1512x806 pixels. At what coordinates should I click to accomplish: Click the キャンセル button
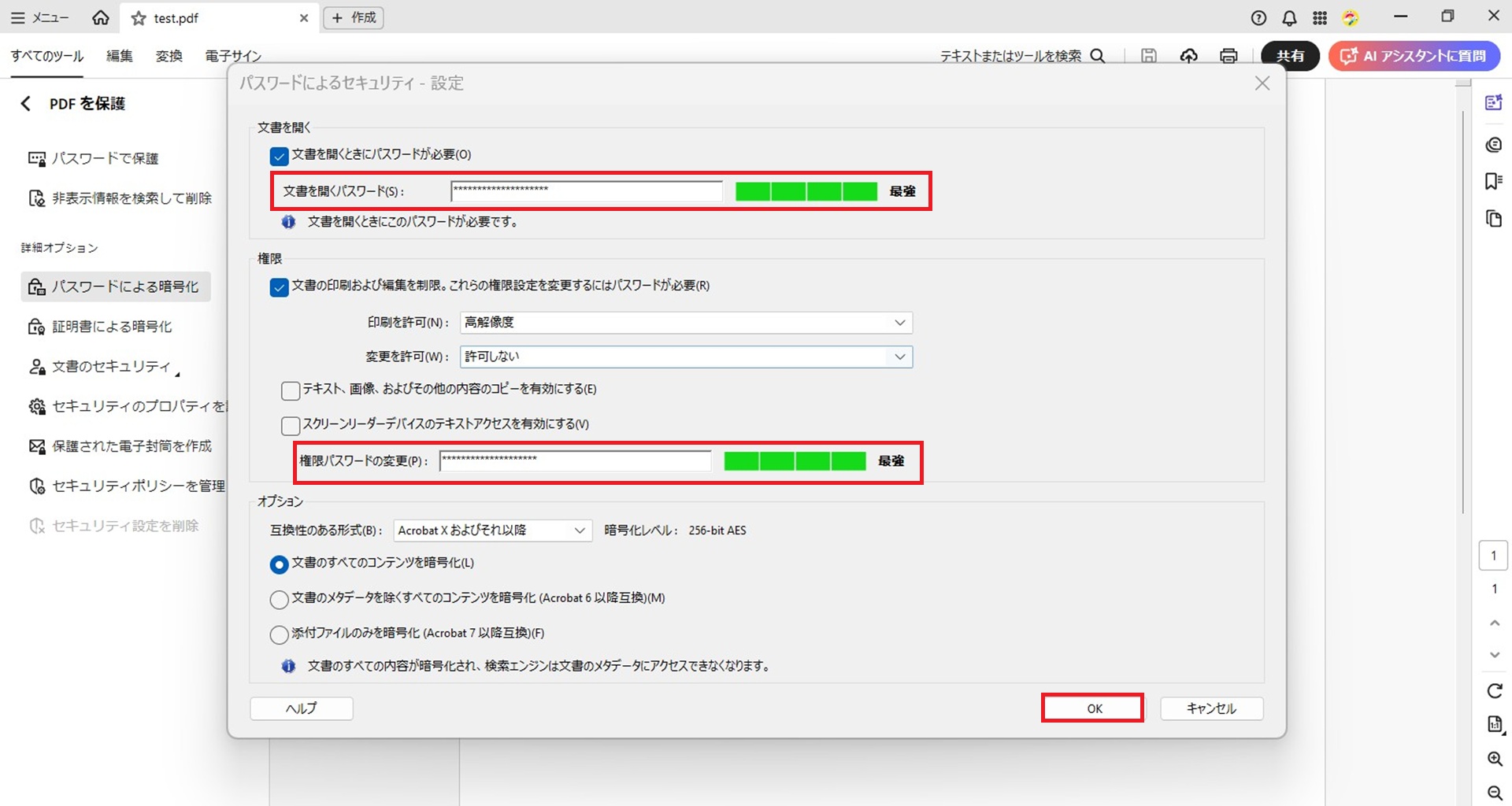pos(1211,708)
